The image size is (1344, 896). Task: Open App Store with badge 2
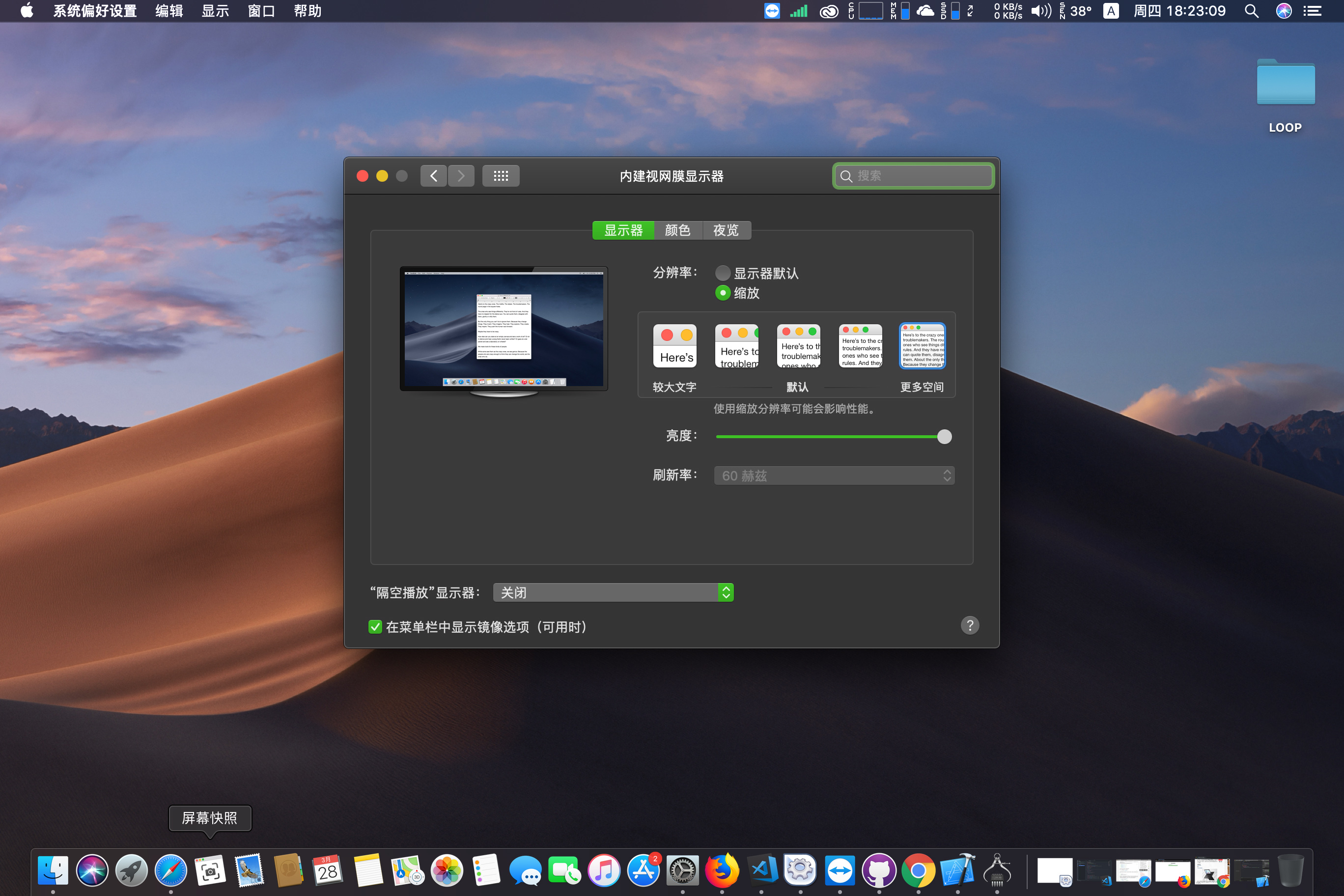click(x=644, y=871)
